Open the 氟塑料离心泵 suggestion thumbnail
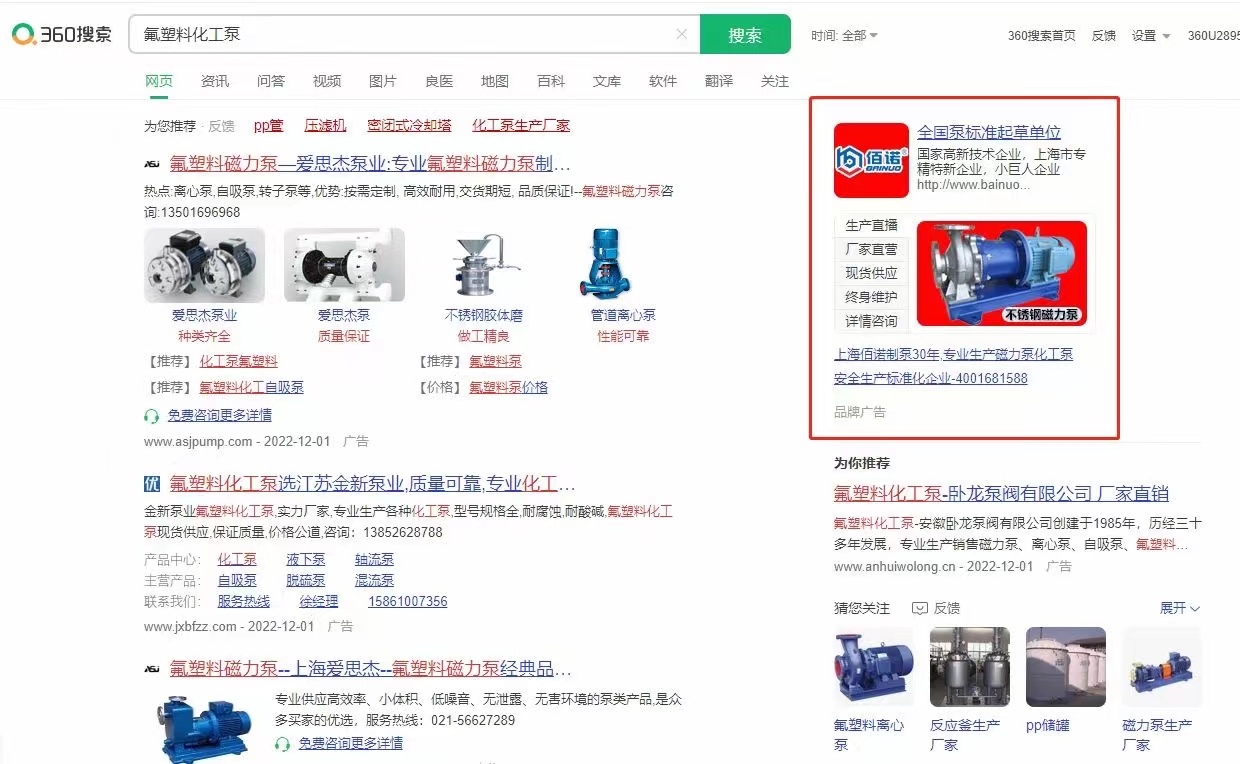1240x764 pixels. pyautogui.click(x=874, y=667)
